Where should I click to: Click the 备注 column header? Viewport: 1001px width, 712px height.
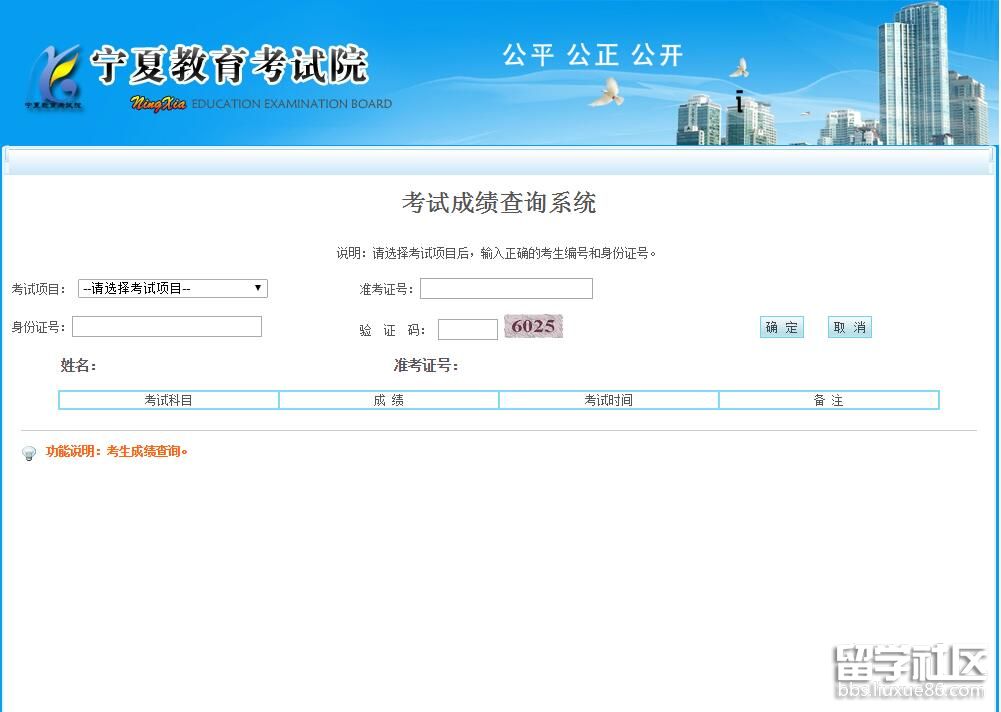click(x=828, y=400)
